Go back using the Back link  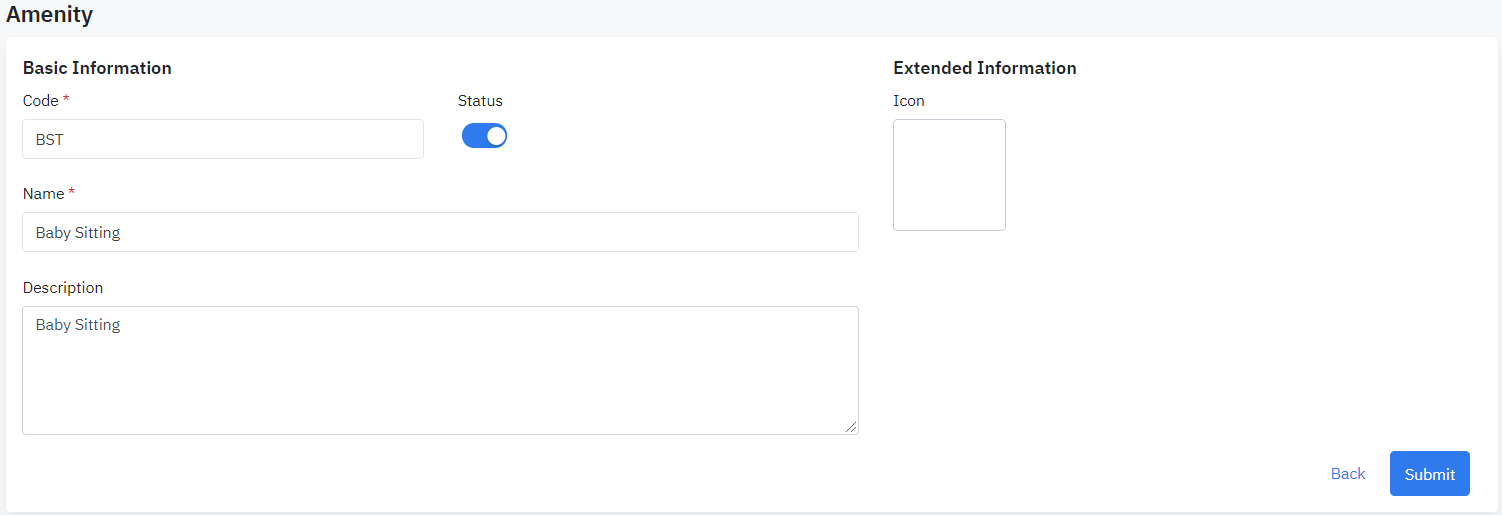click(1347, 474)
